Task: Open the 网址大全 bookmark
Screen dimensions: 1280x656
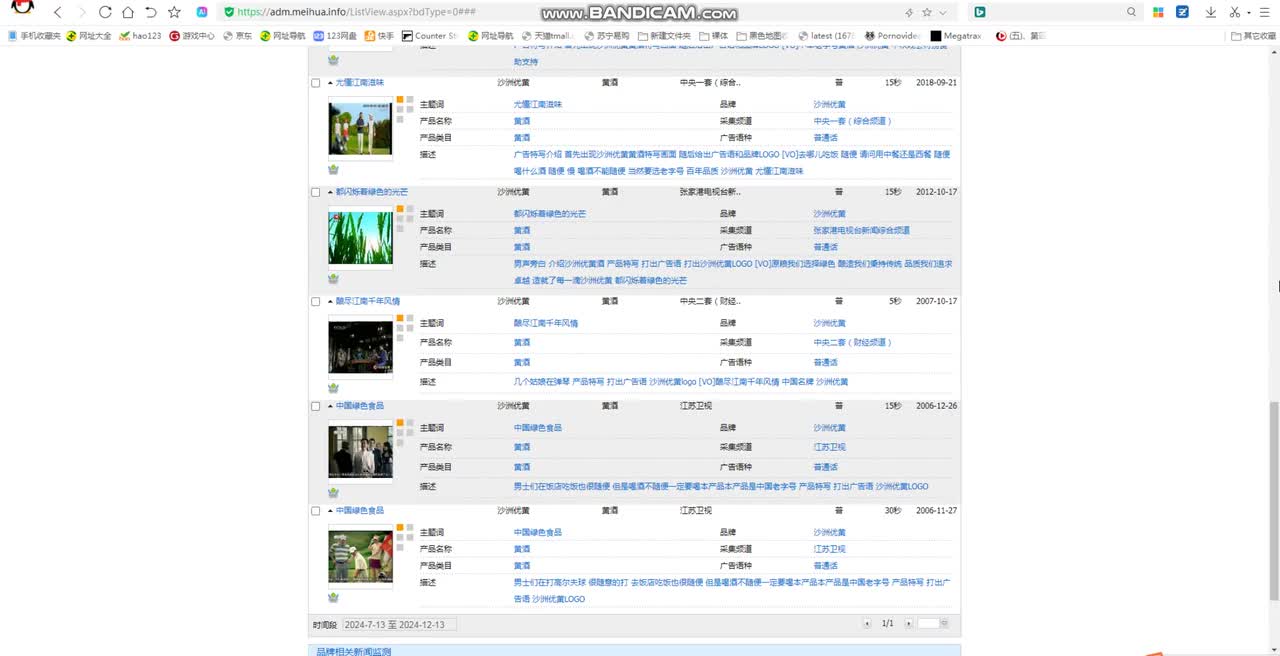Action: (x=89, y=36)
